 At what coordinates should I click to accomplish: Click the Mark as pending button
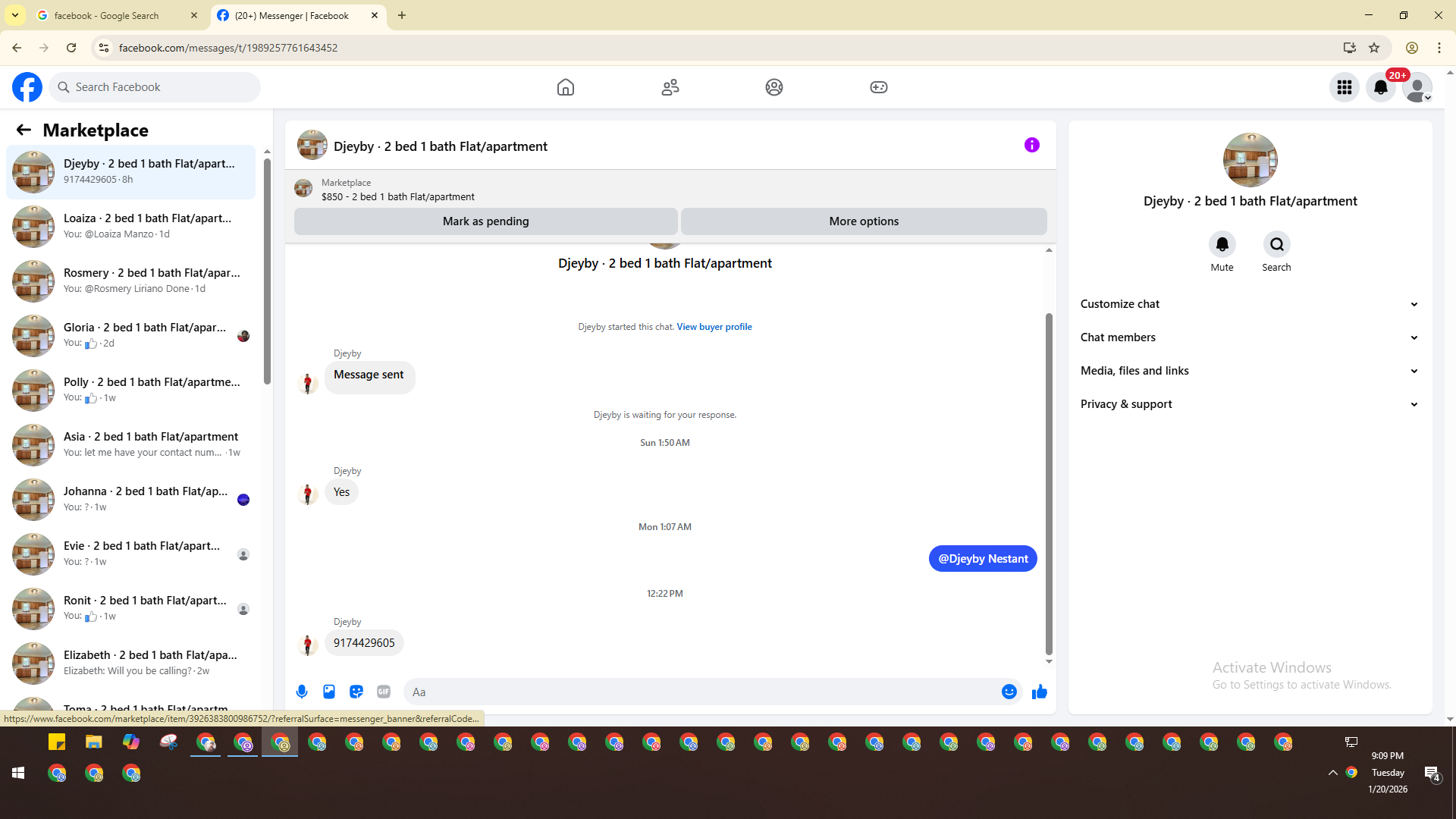(x=486, y=221)
